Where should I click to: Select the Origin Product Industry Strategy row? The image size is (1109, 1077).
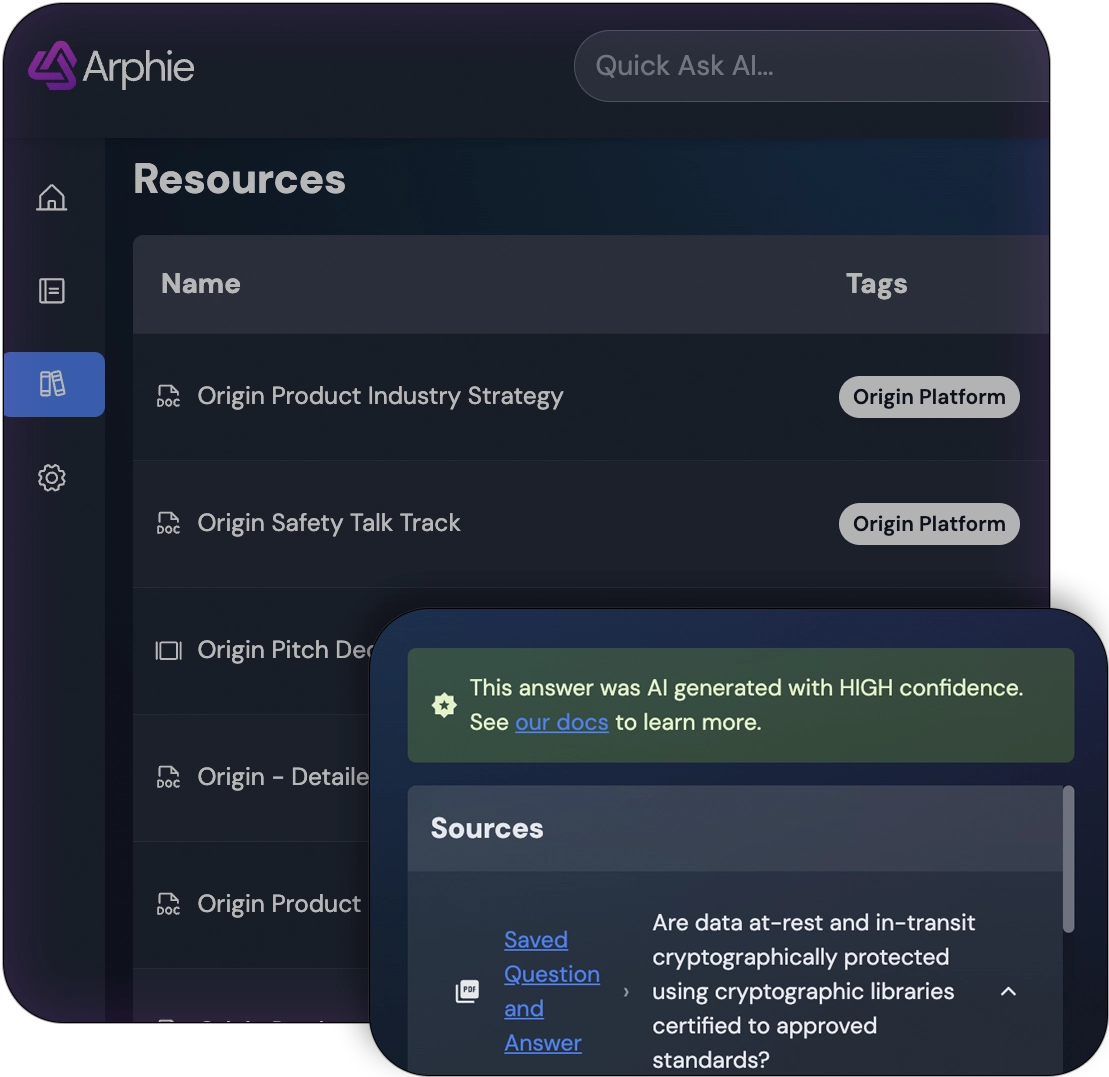[380, 396]
